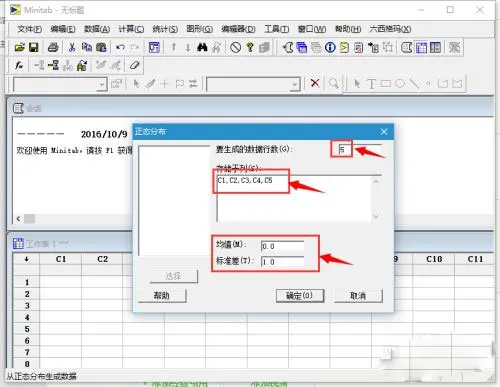Open the 编辑器(D) menu
The height and width of the screenshot is (387, 500).
[238, 29]
